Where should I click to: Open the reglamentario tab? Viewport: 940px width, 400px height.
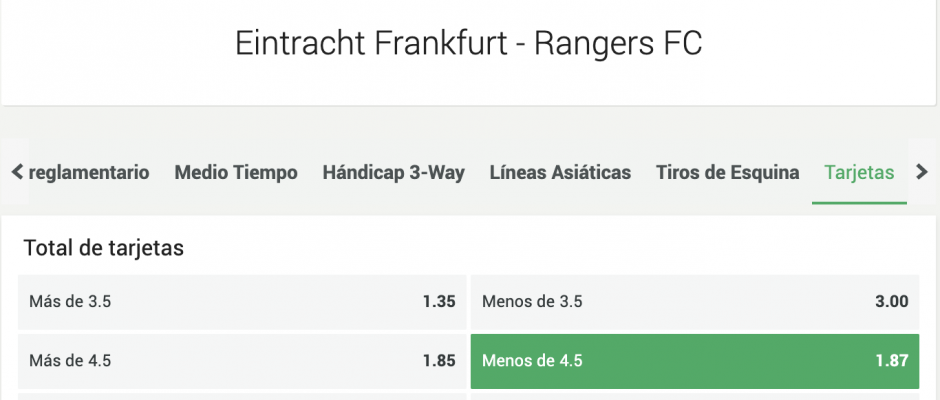click(89, 173)
